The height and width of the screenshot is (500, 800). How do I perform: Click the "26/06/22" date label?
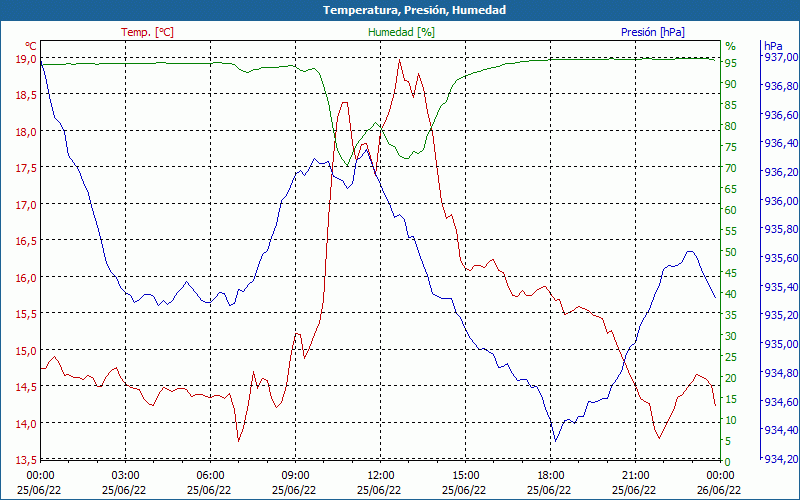(x=719, y=490)
